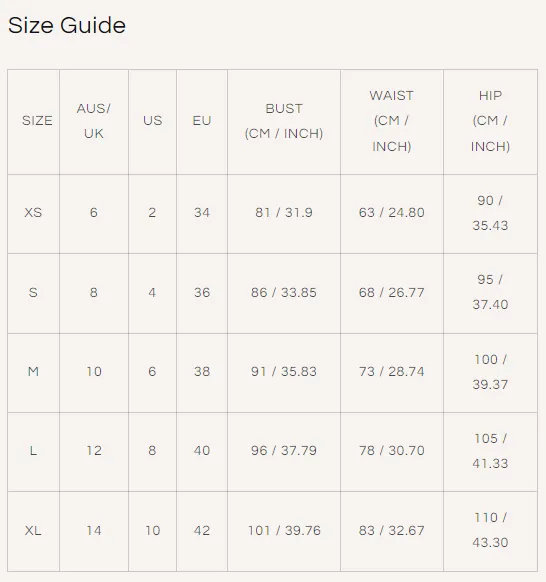Click the EU size 40 cell
Viewport: 546px width, 582px height.
202,451
